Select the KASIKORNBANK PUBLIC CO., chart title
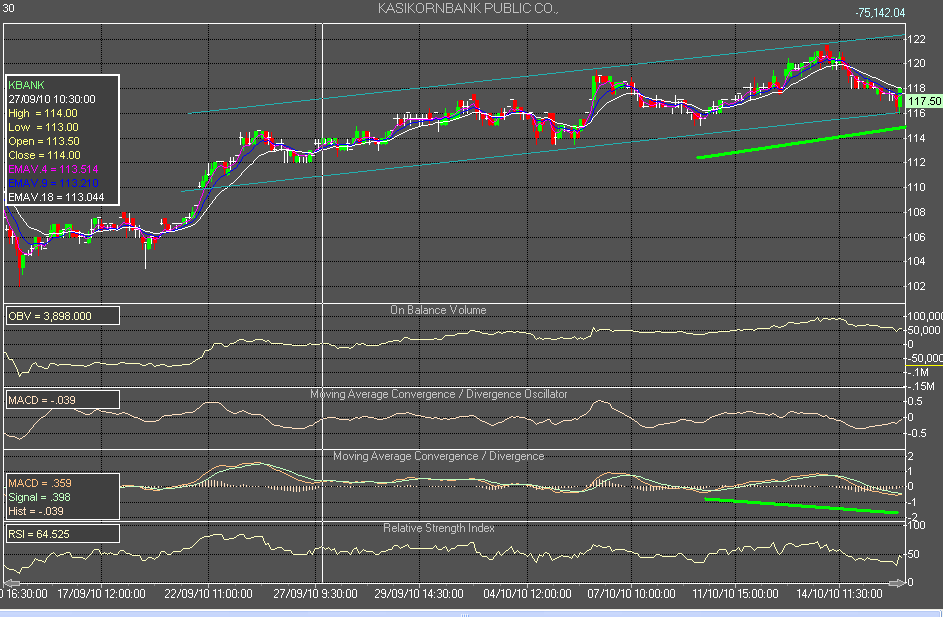 coord(468,8)
